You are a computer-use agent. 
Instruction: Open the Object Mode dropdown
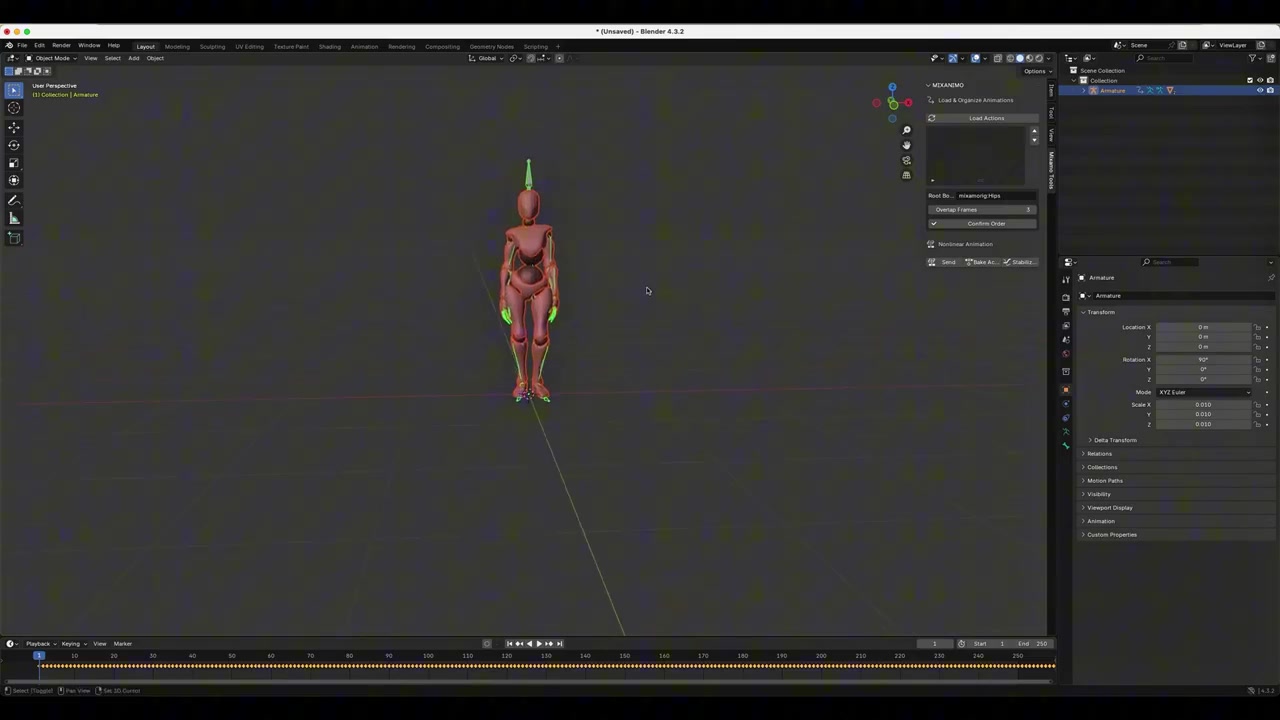pos(51,58)
